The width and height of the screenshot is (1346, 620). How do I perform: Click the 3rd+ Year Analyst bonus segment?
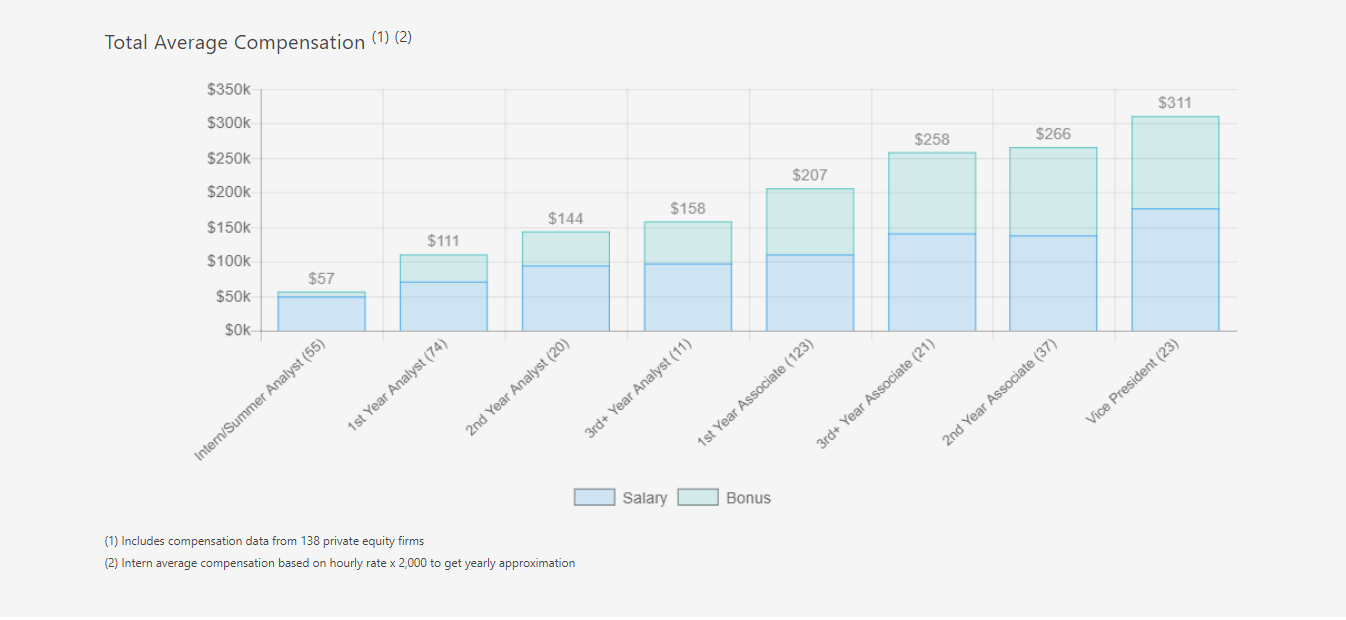(x=687, y=243)
